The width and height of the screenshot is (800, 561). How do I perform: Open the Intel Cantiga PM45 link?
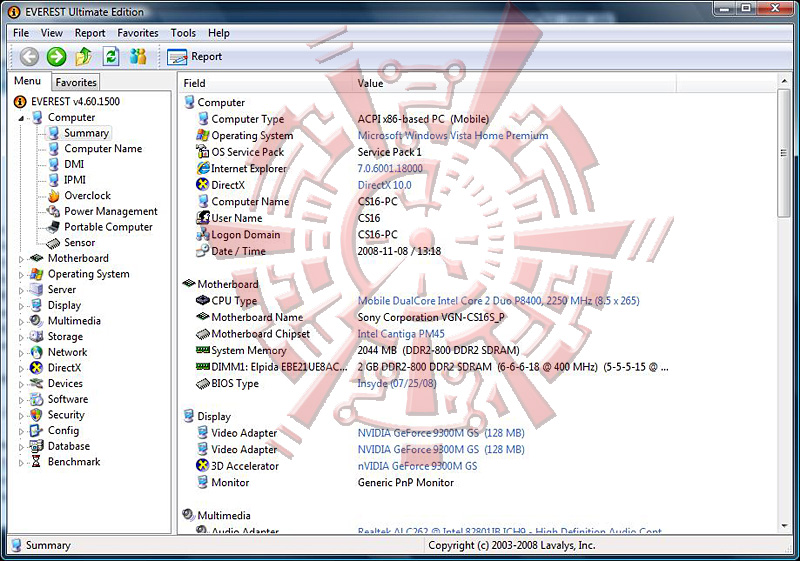point(401,334)
